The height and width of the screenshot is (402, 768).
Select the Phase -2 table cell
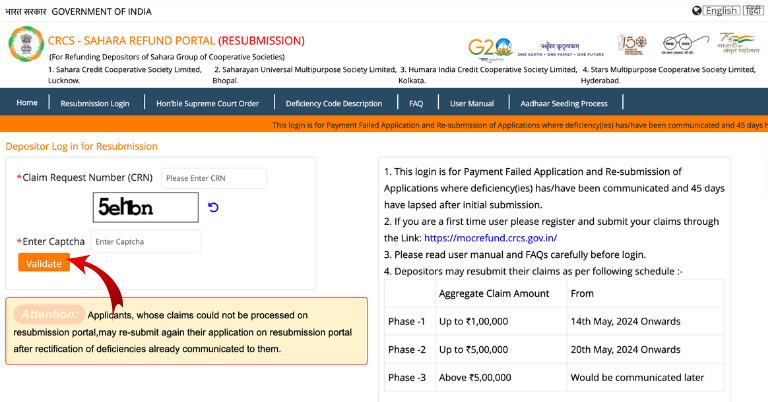pos(410,349)
